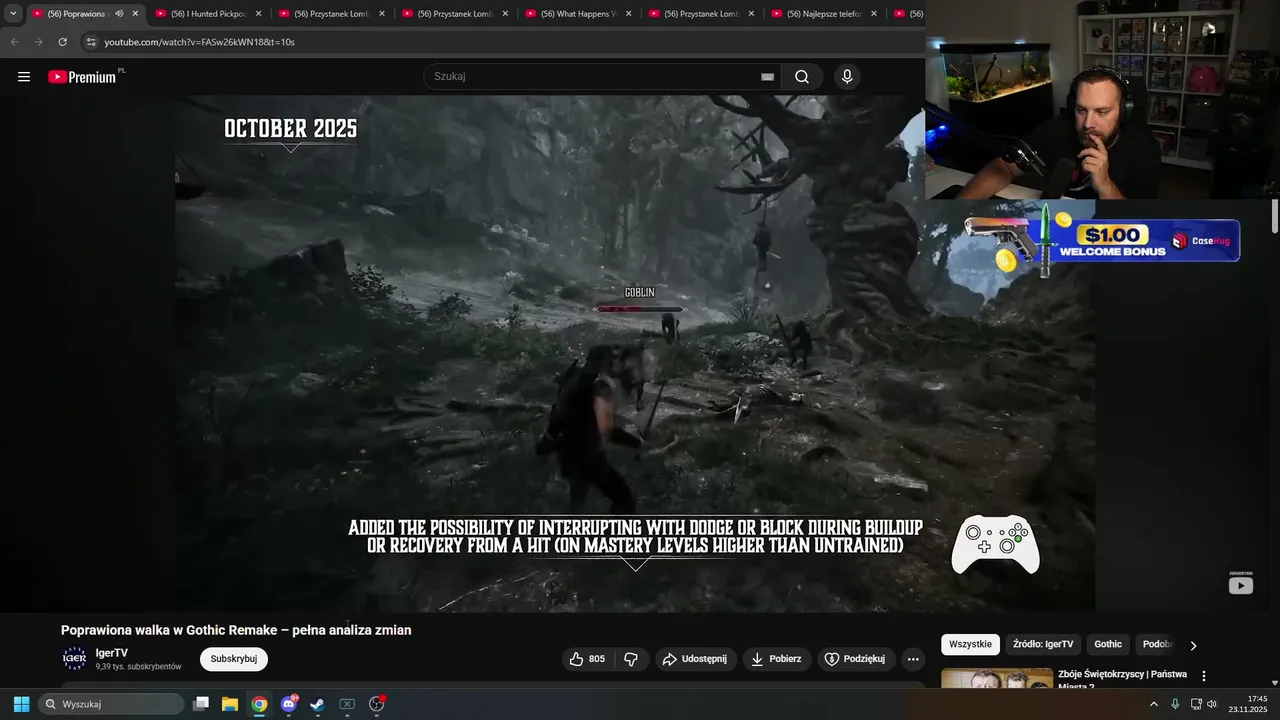The width and height of the screenshot is (1280, 720).
Task: Show hidden system tray icons
Action: pos(1153,704)
